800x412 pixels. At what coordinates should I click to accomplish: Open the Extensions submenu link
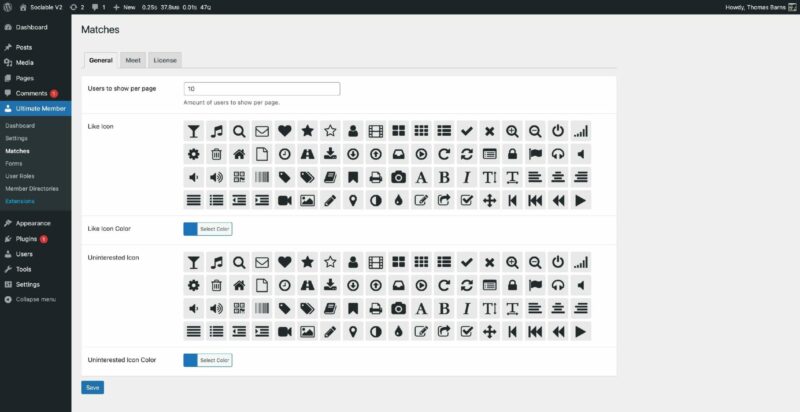click(x=20, y=201)
